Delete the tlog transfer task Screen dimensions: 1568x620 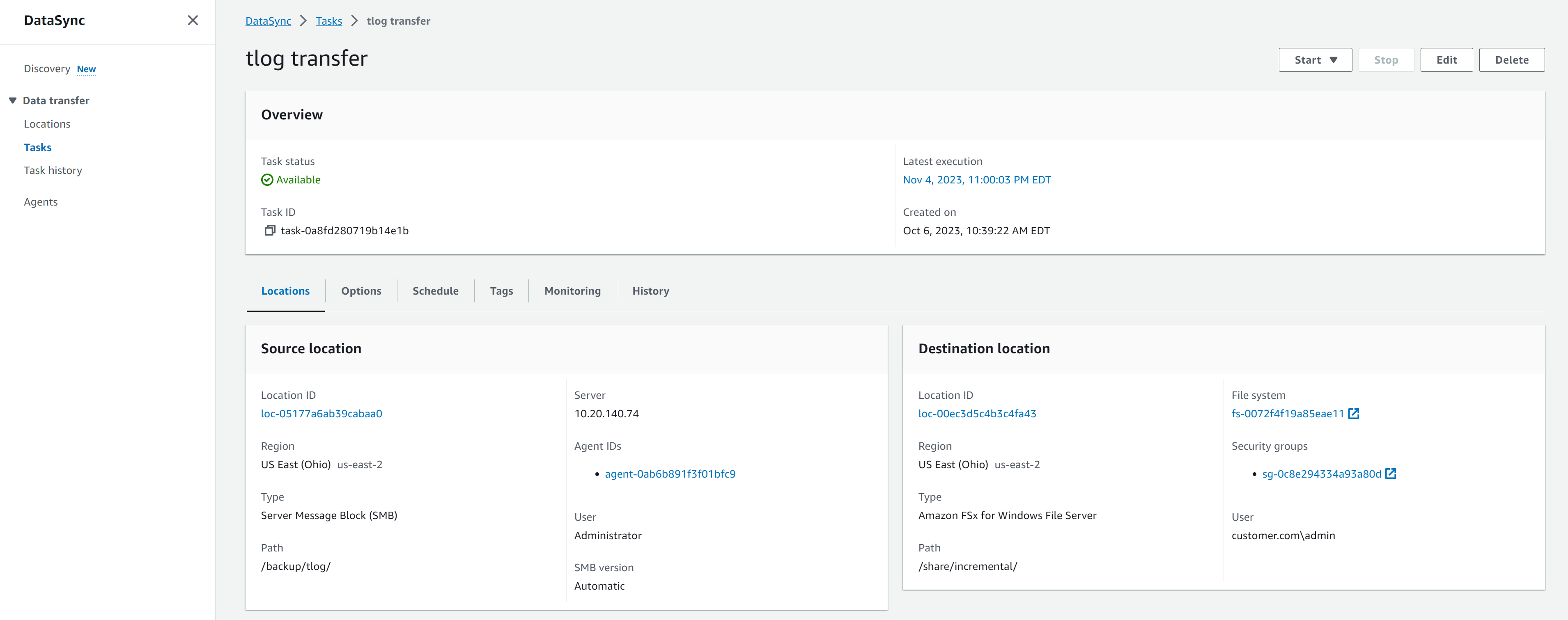coord(1511,59)
